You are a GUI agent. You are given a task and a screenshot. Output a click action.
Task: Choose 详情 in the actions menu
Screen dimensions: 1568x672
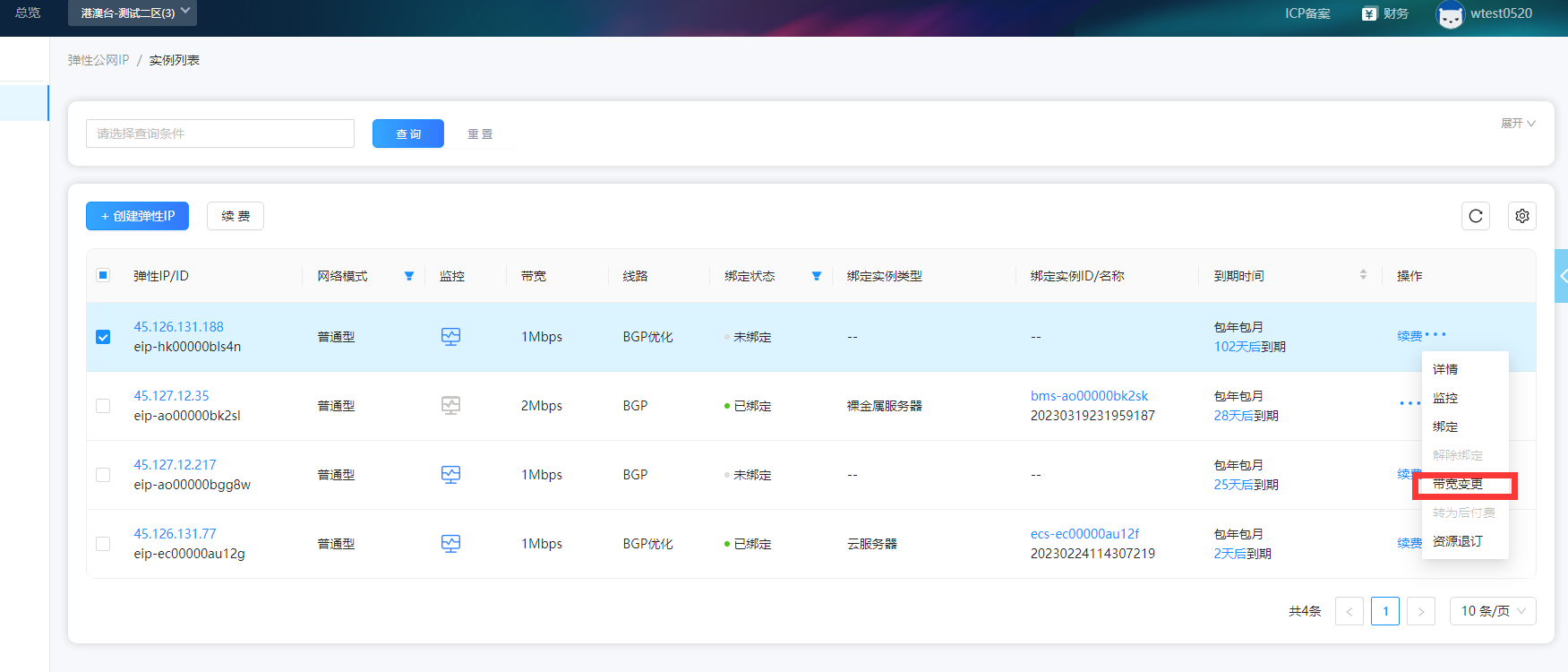point(1445,369)
